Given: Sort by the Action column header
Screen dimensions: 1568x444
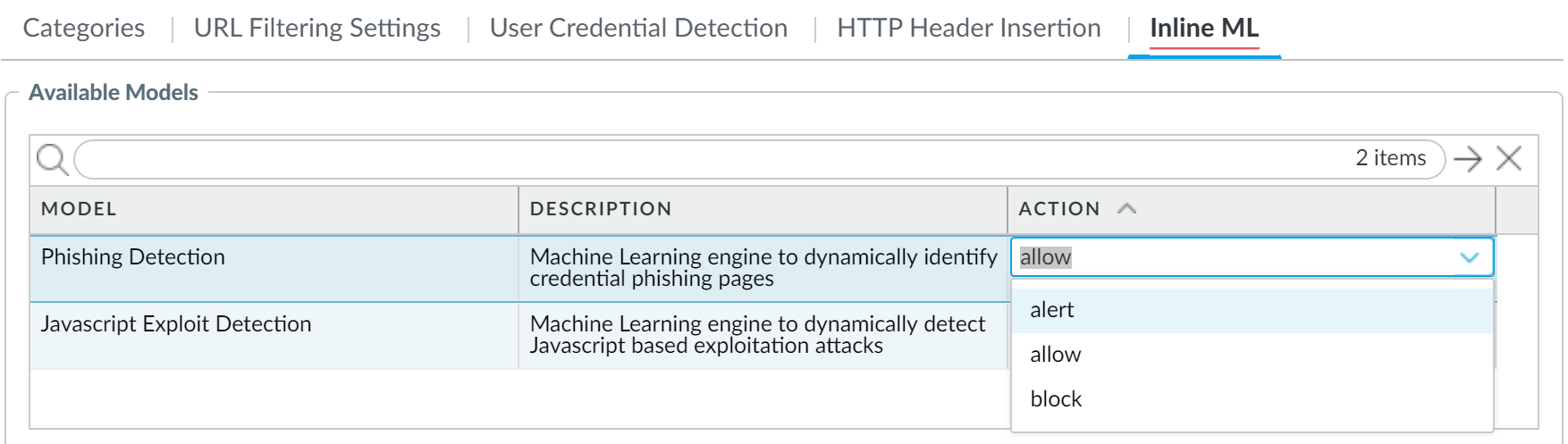Looking at the screenshot, I should coord(1059,209).
